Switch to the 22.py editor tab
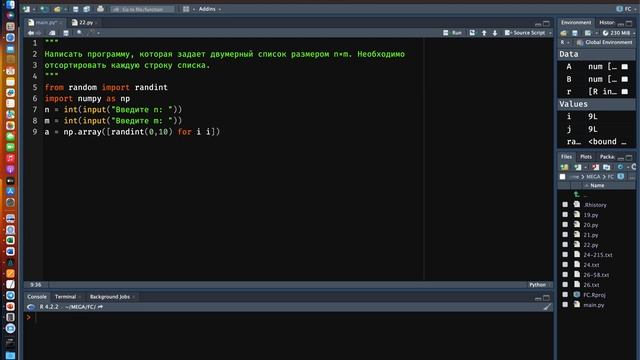640x360 pixels. (x=85, y=22)
